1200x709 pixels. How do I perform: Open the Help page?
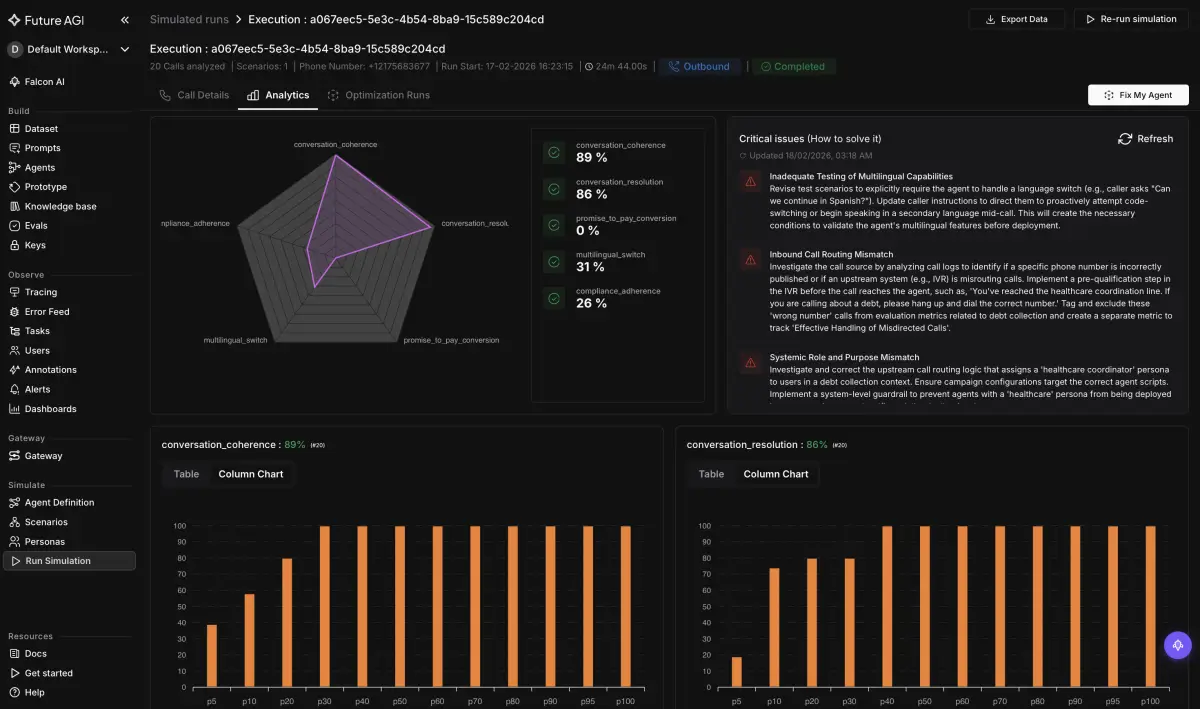click(x=34, y=692)
